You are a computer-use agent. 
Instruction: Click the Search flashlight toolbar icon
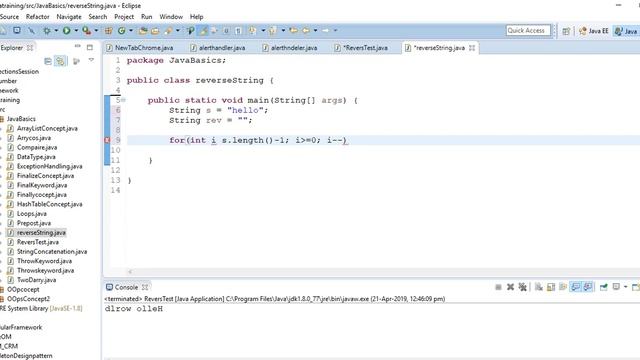coord(168,31)
